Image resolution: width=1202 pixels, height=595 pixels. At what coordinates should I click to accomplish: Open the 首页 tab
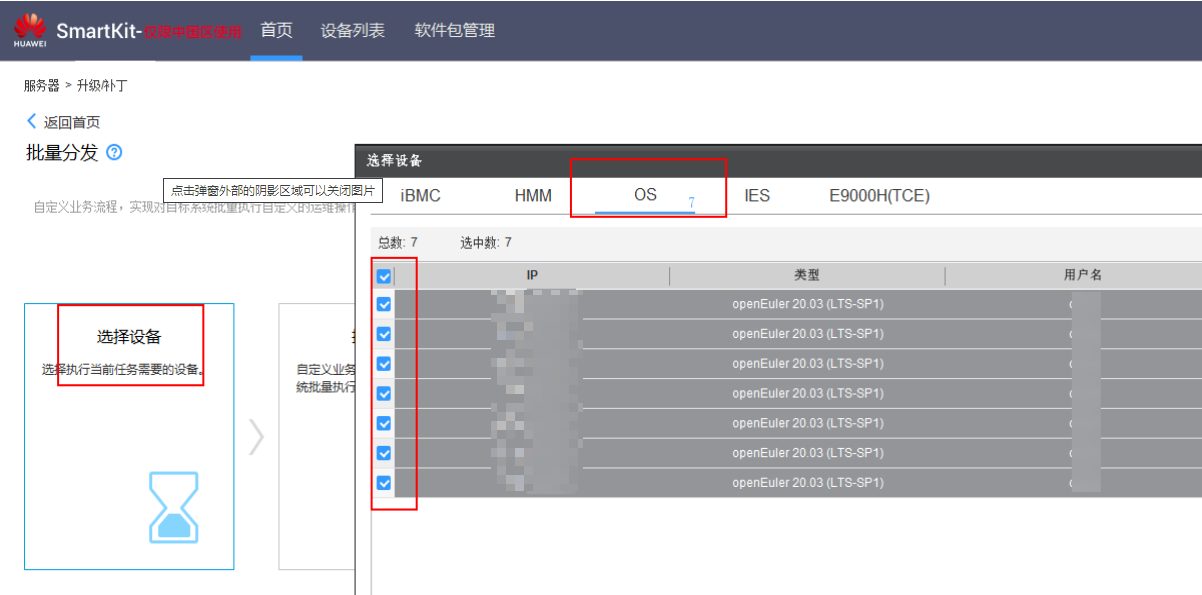(x=276, y=30)
